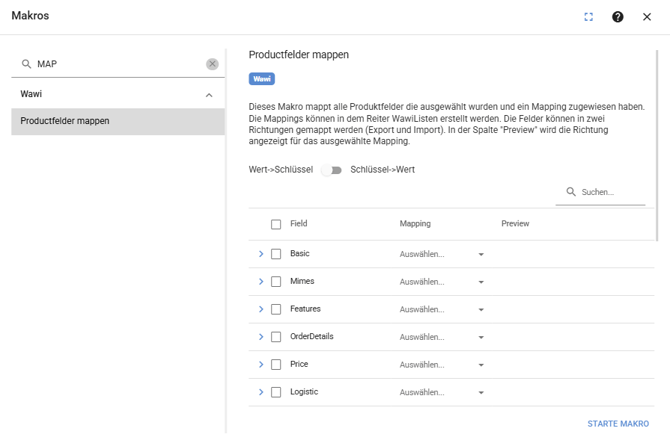This screenshot has width=670, height=446.
Task: Collapse the Wawi category section
Action: pyautogui.click(x=209, y=95)
